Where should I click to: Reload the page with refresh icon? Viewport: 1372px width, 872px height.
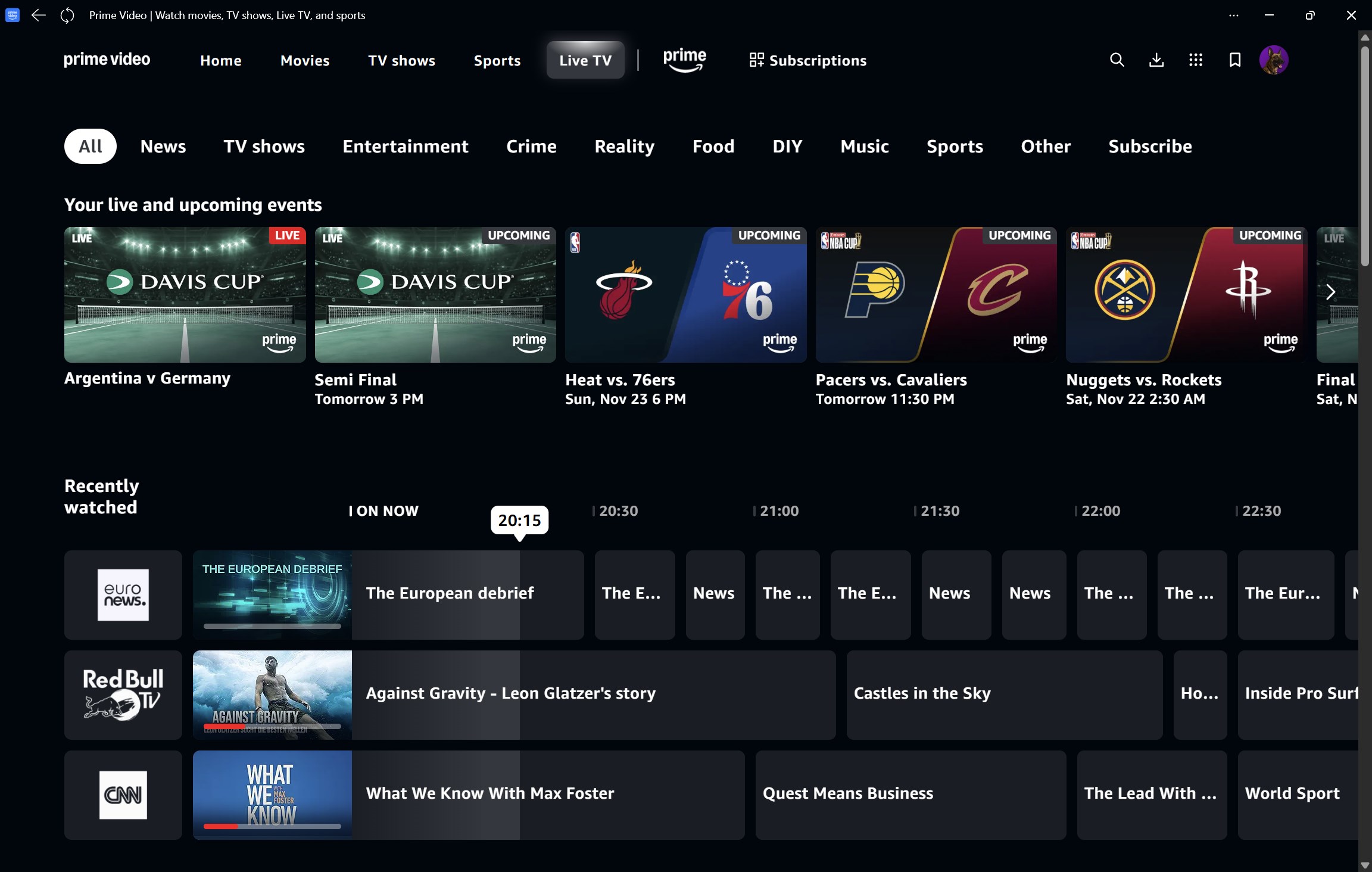click(67, 15)
